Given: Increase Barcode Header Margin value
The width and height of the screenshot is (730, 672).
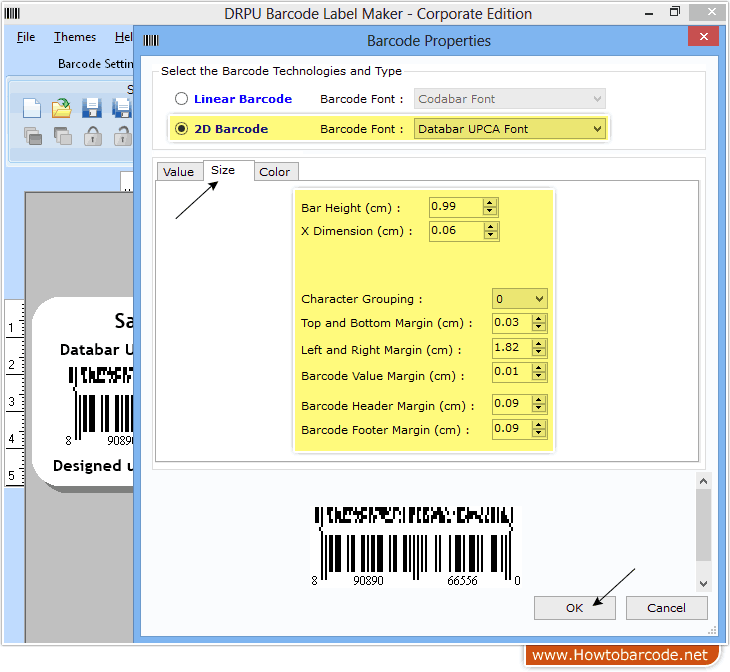Looking at the screenshot, I should coord(539,400).
